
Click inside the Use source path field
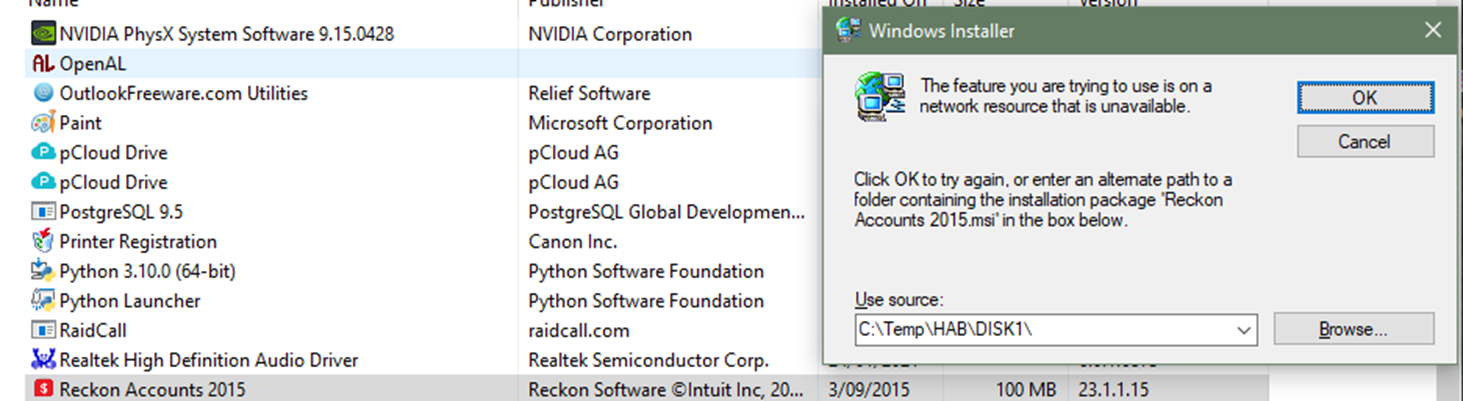pyautogui.click(x=1044, y=329)
